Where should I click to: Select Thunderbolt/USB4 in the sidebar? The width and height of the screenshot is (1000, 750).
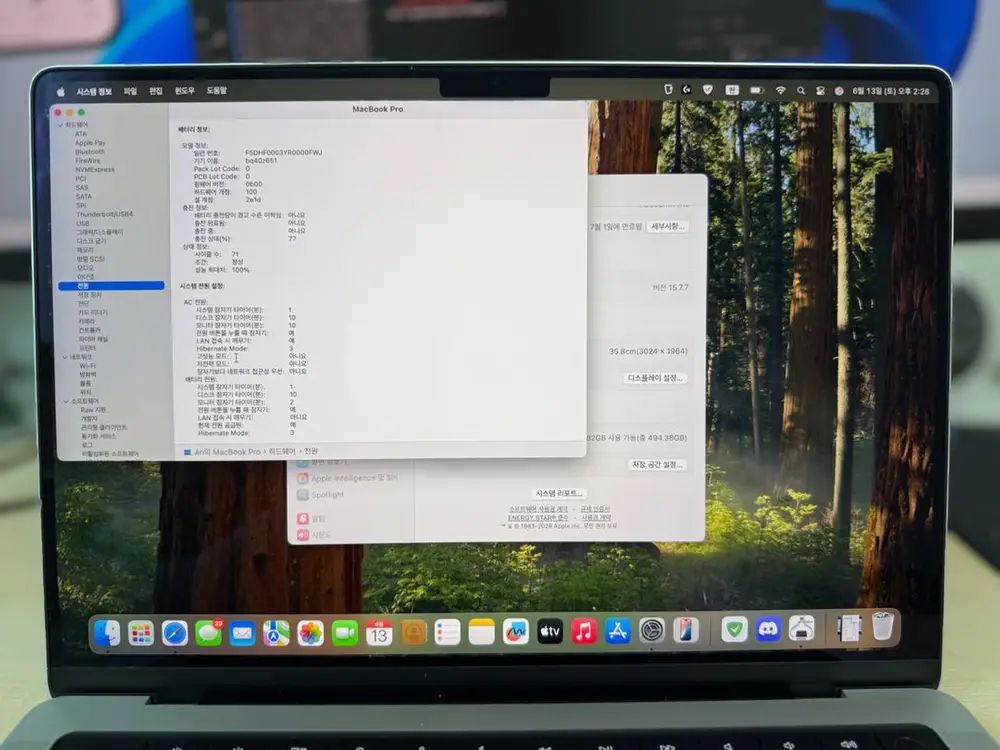[105, 214]
